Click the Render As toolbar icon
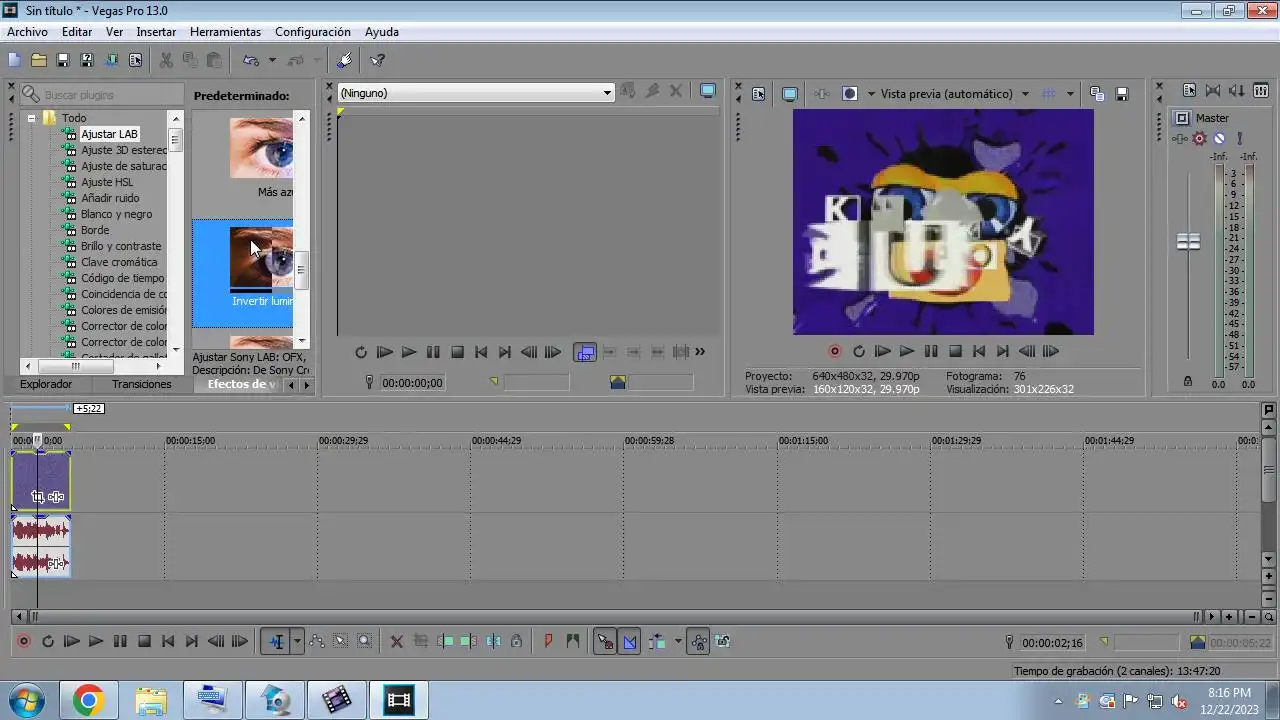 pos(111,60)
